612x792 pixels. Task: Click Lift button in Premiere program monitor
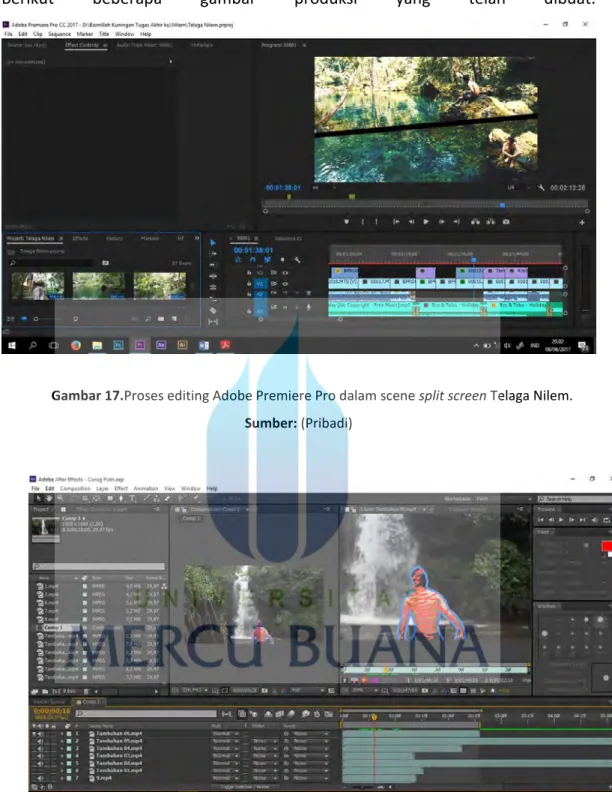[x=475, y=221]
